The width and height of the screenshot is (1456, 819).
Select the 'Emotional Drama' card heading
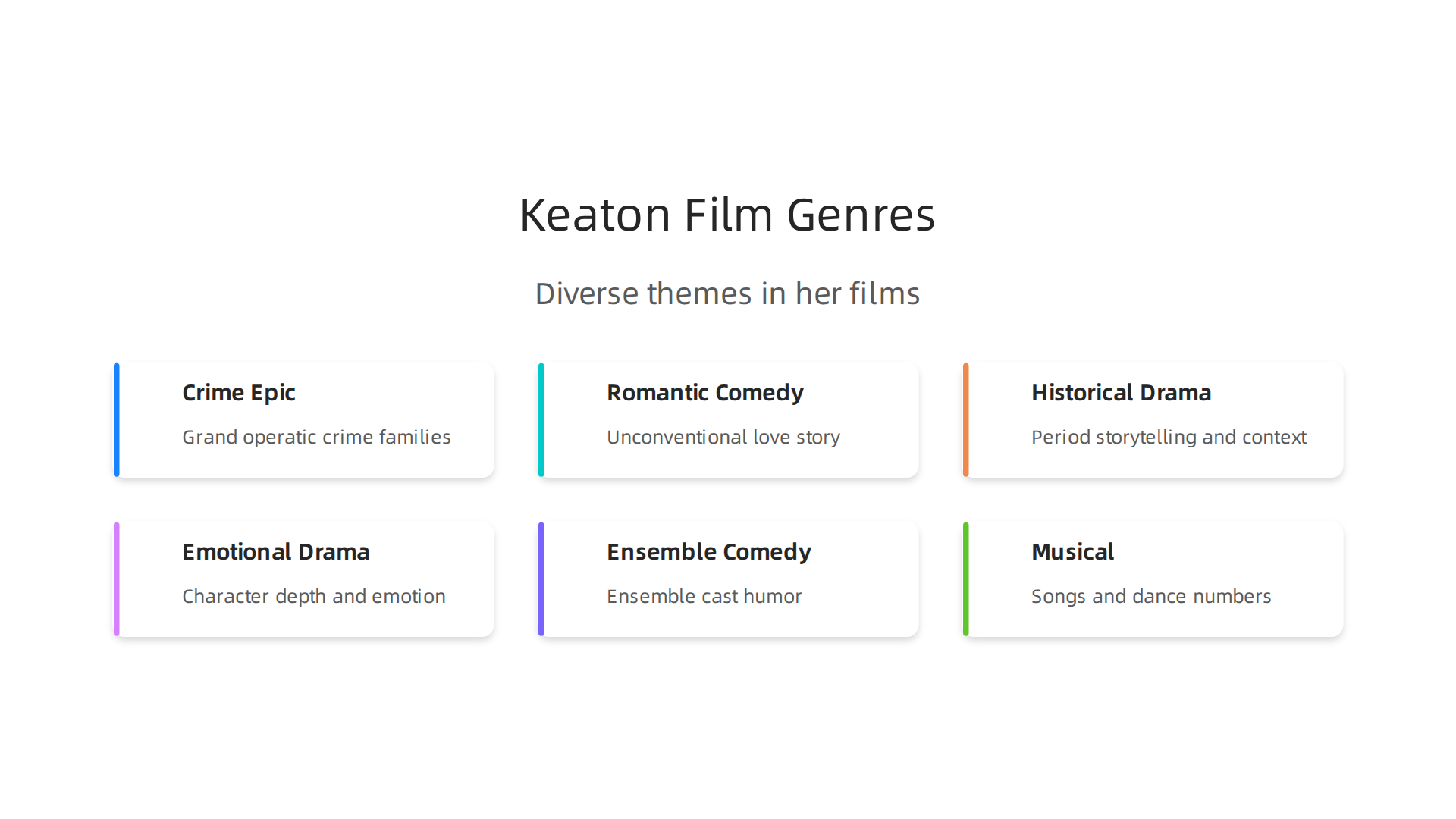coord(276,552)
